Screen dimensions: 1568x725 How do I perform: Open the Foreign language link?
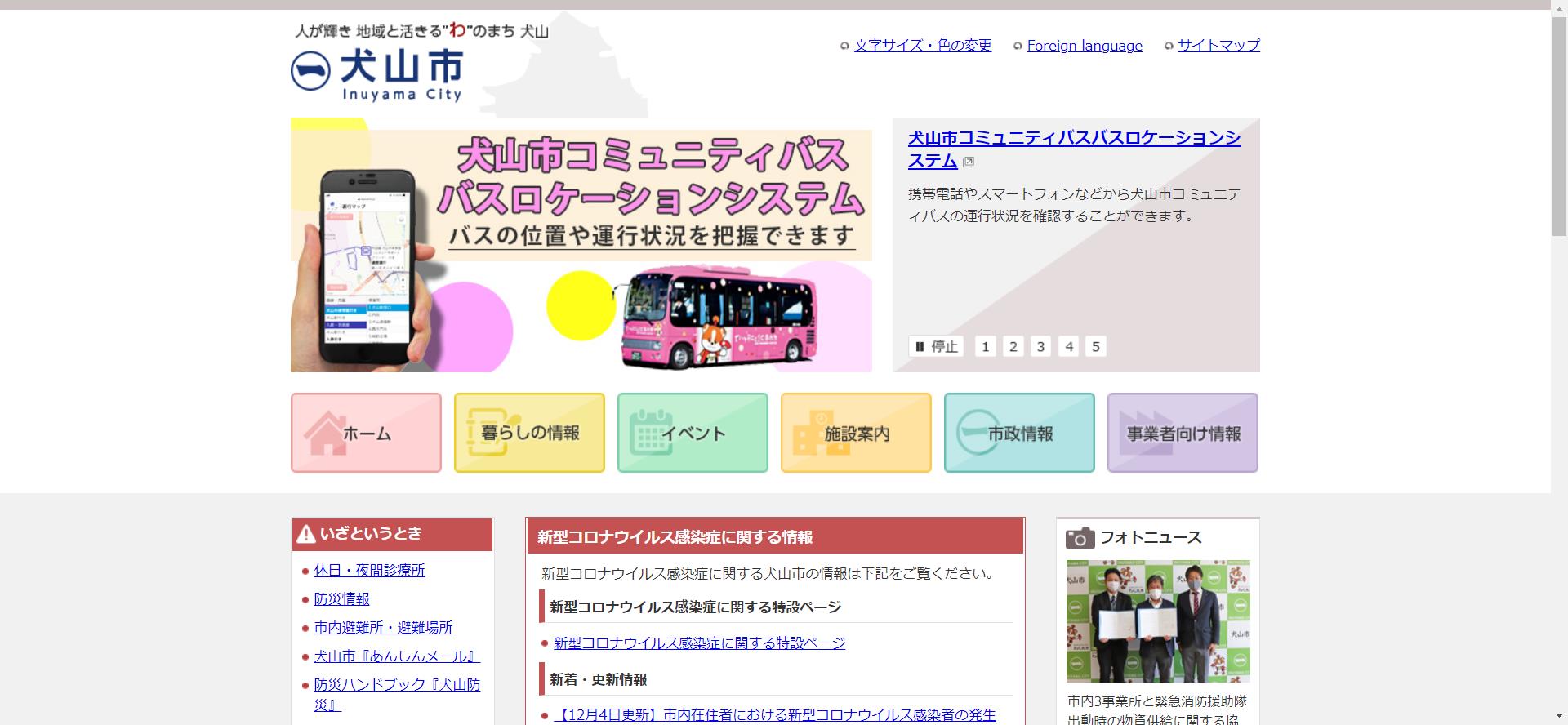[1085, 46]
